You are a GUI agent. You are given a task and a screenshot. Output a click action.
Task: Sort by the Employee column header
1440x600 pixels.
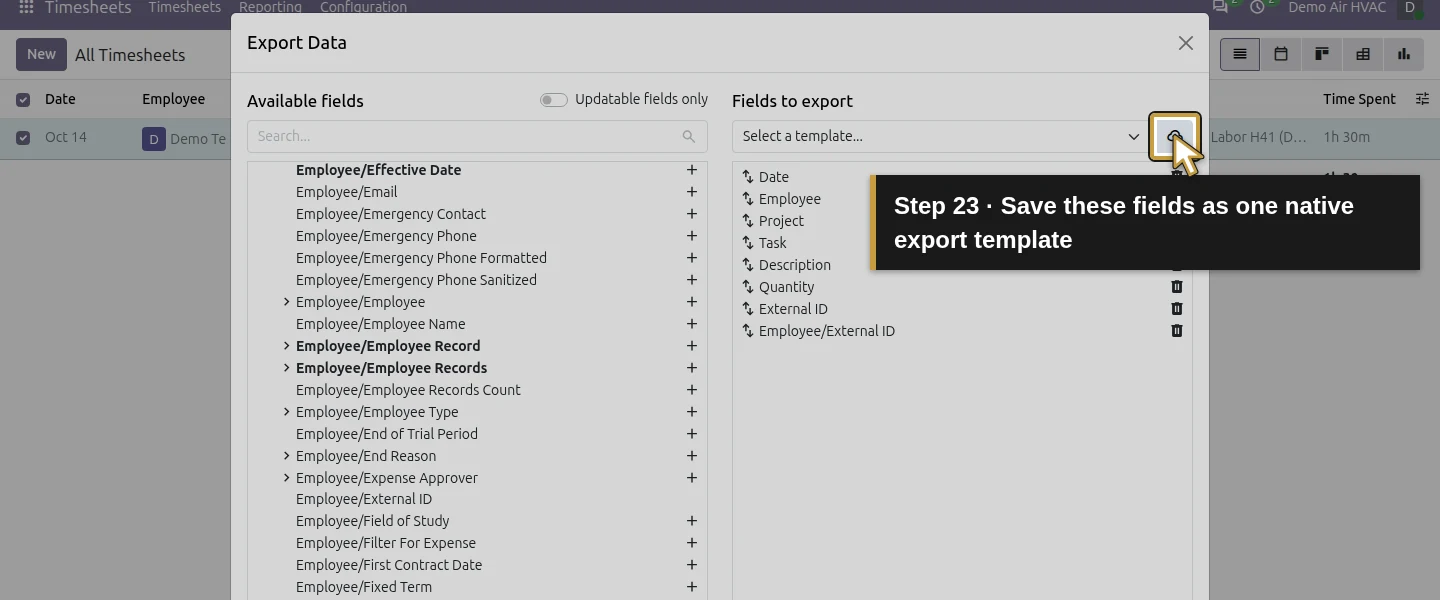pyautogui.click(x=173, y=99)
